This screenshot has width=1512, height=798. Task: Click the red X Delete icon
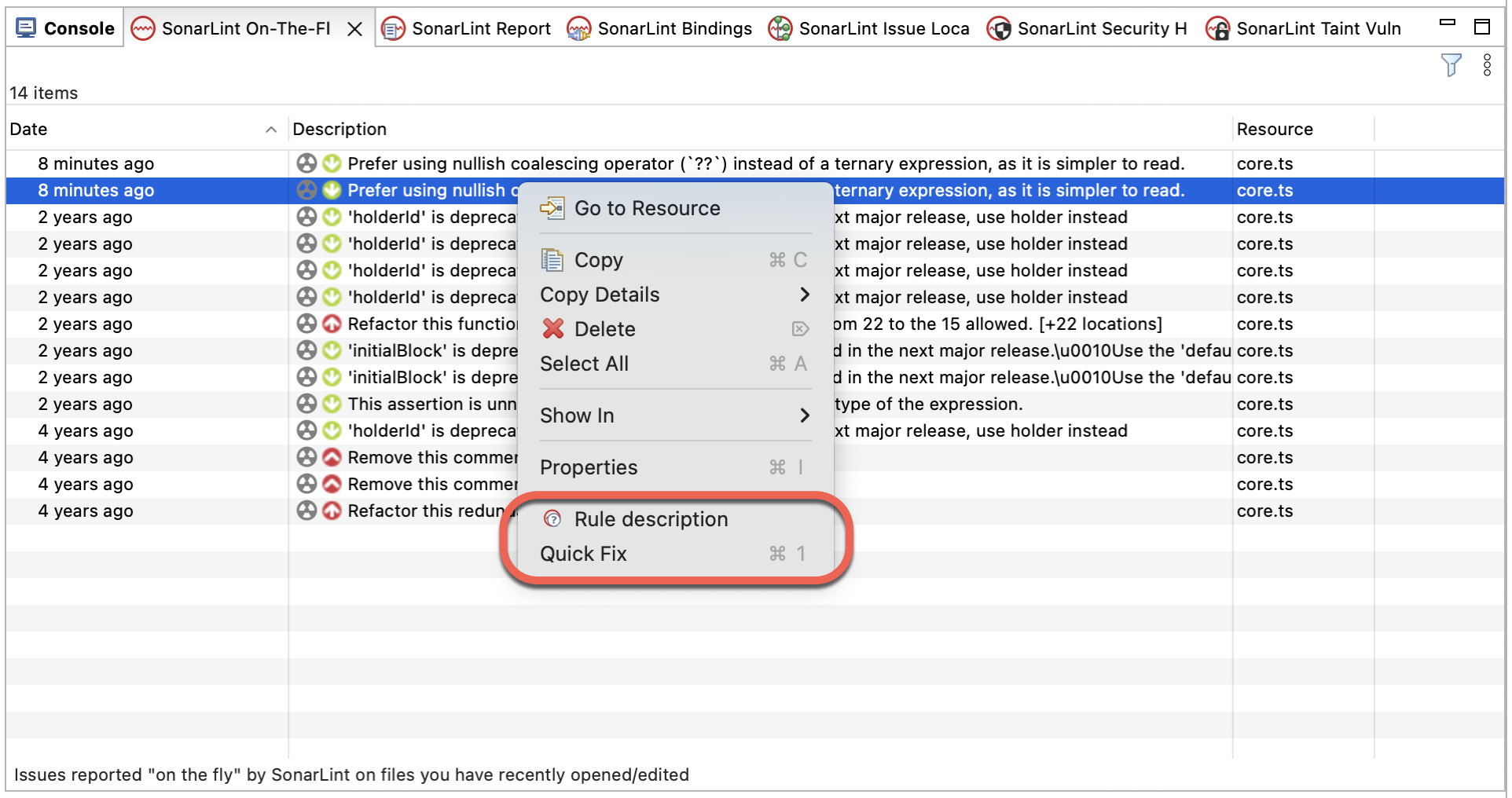coord(553,328)
